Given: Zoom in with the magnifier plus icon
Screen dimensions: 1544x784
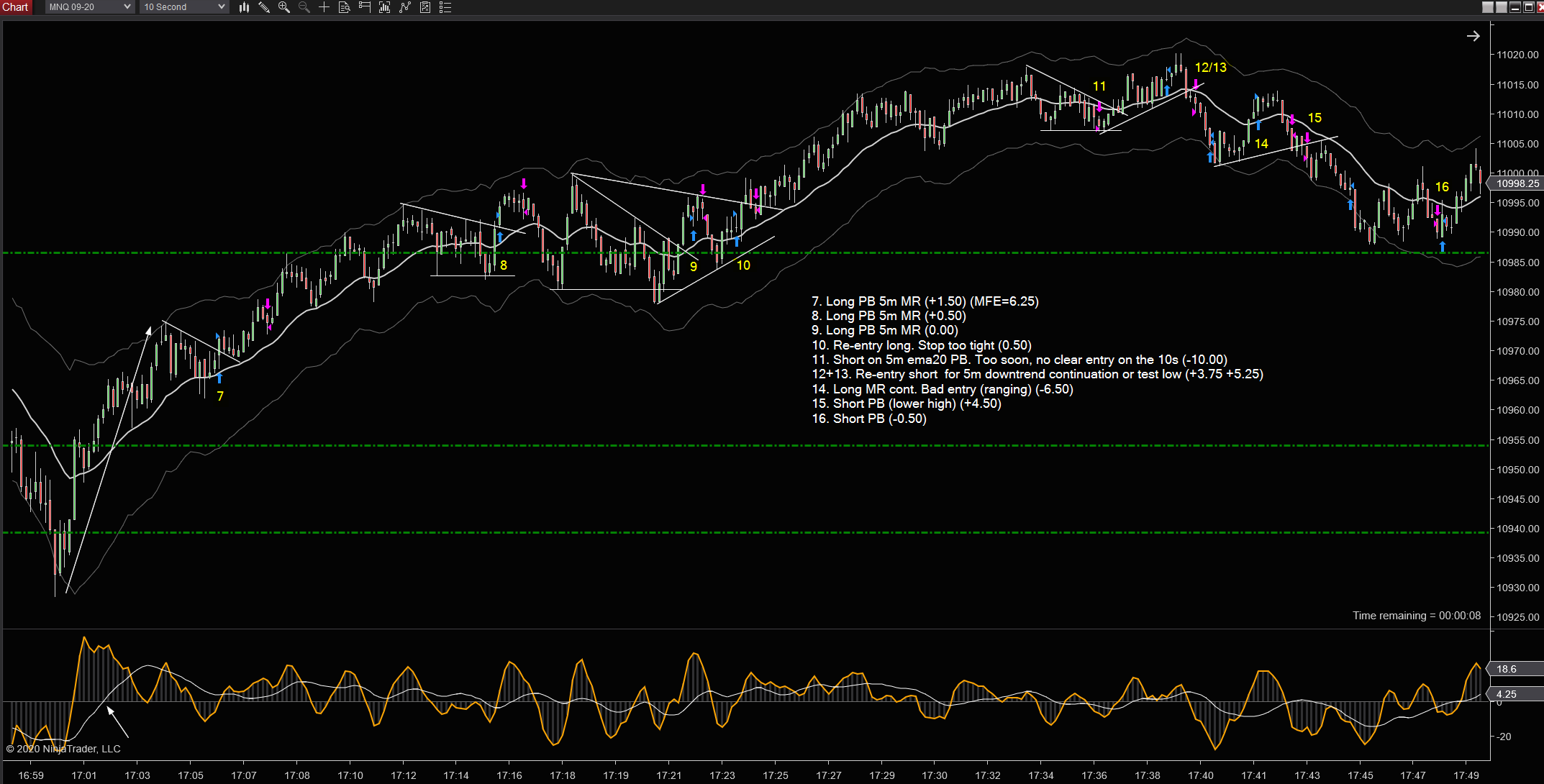Looking at the screenshot, I should coord(284,7).
